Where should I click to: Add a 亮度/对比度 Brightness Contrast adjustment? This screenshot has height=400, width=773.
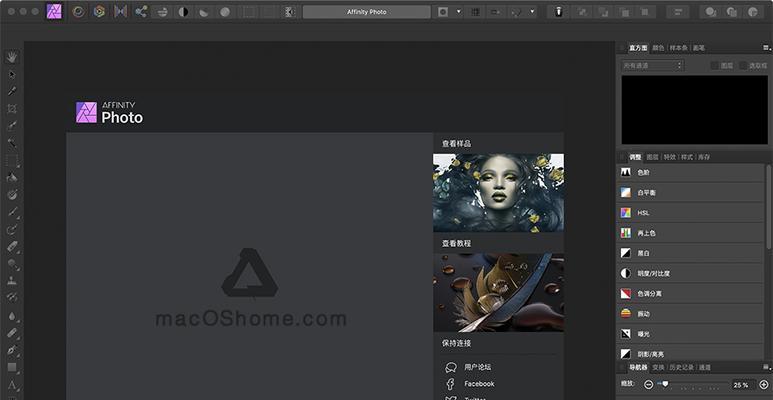[x=691, y=273]
